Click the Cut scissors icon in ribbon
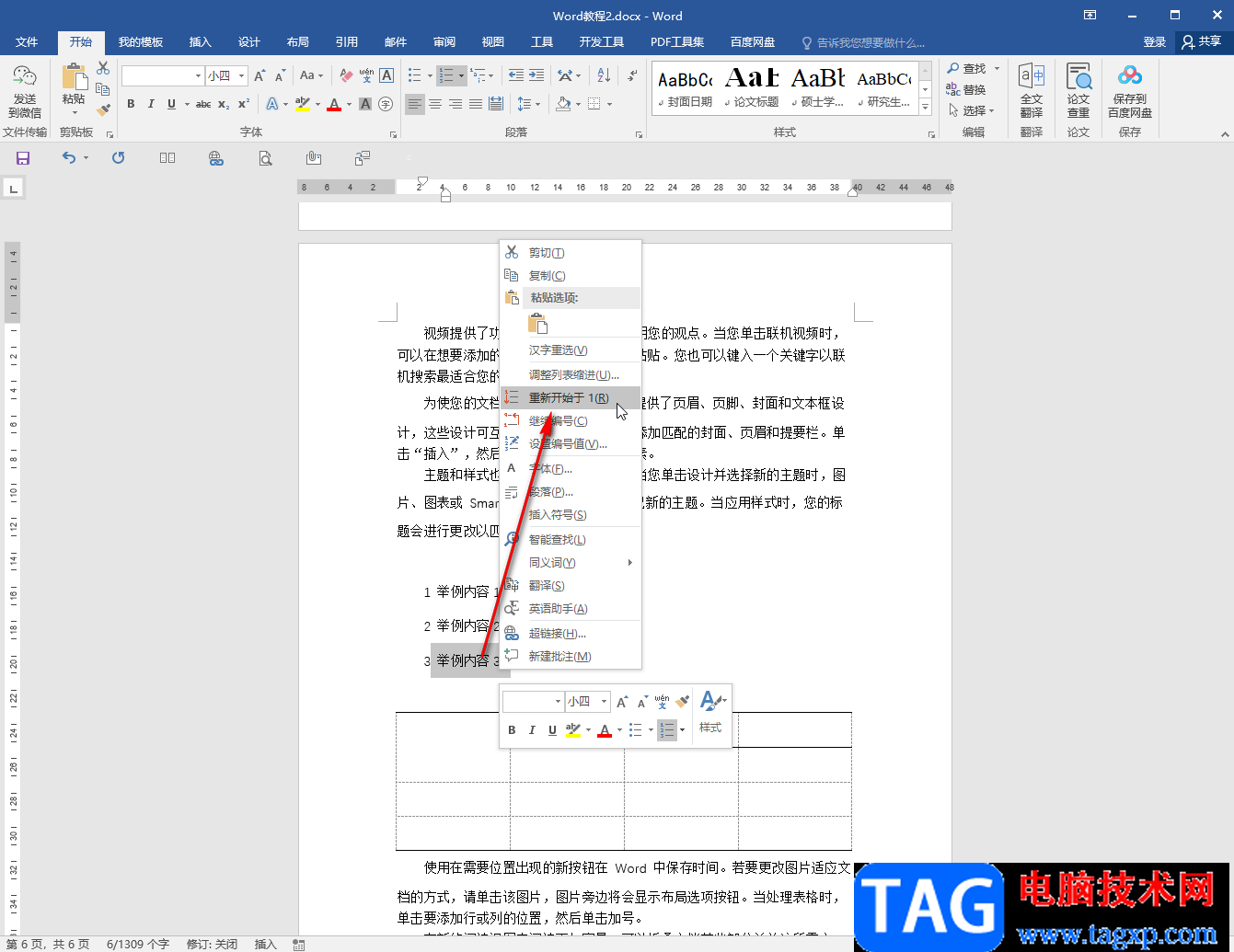The height and width of the screenshot is (952, 1234). tap(103, 69)
